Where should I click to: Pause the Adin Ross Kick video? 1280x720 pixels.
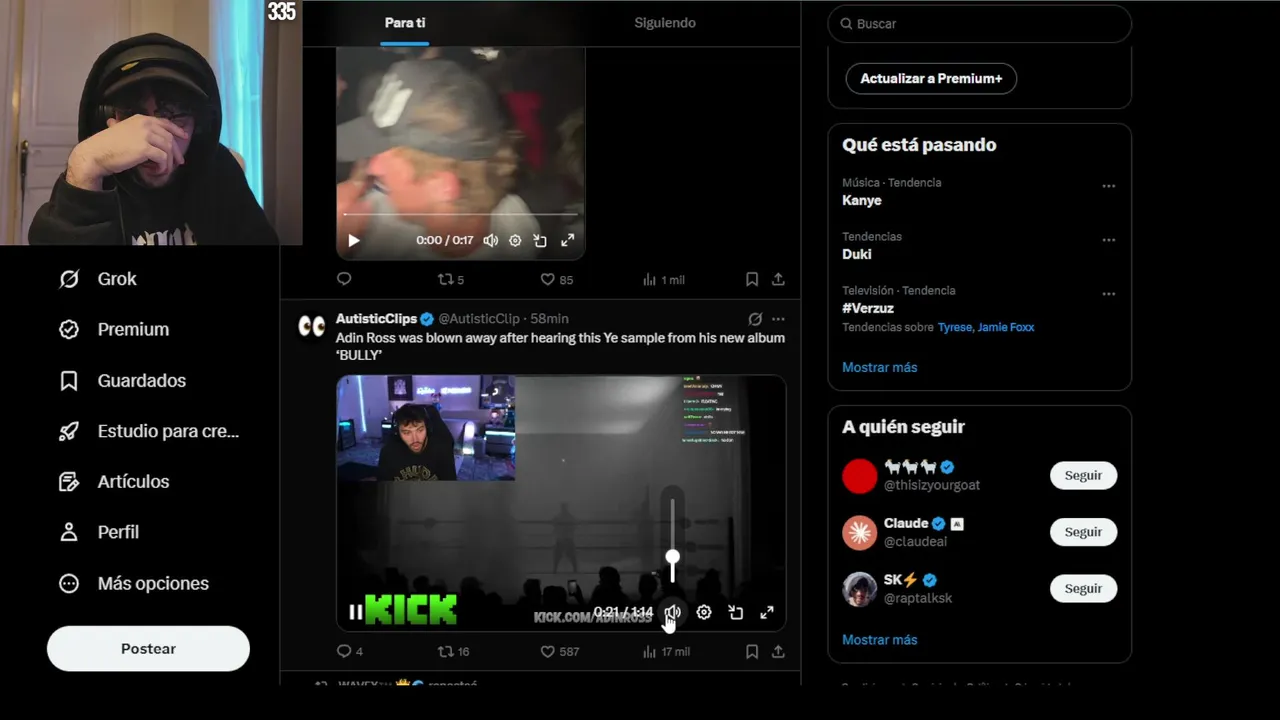click(x=355, y=612)
